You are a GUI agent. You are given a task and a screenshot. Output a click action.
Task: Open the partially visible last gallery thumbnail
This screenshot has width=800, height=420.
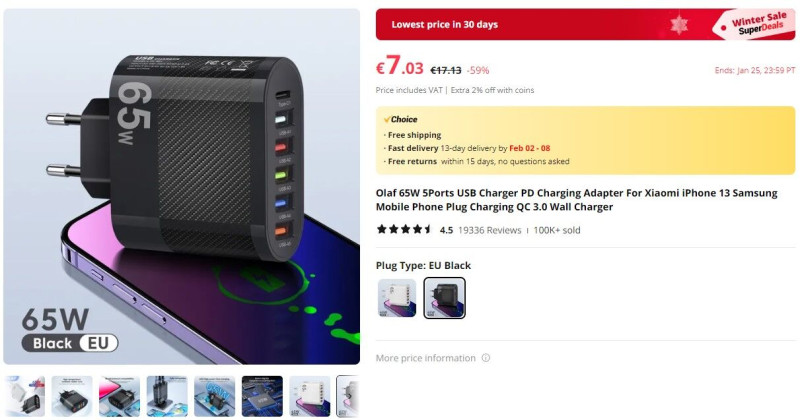[x=348, y=396]
